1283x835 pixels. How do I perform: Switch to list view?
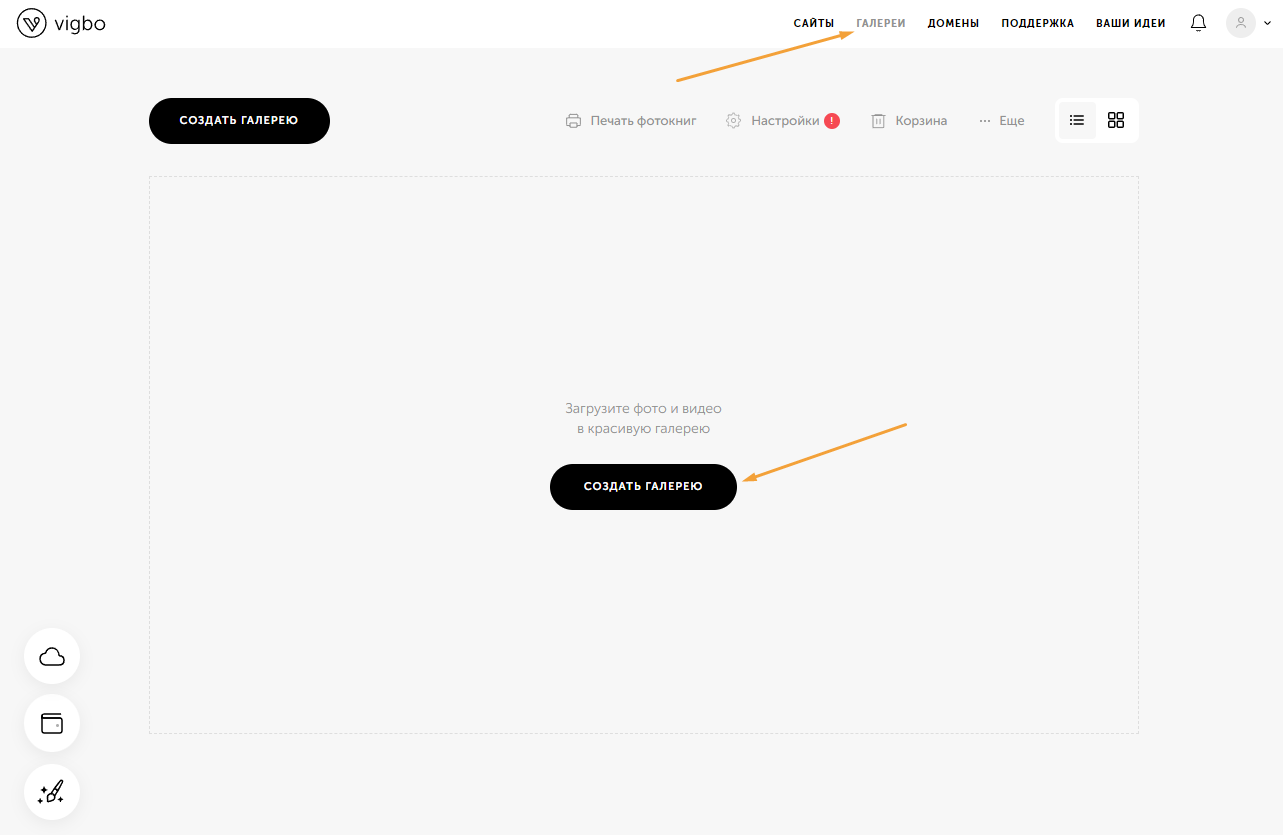coord(1077,120)
